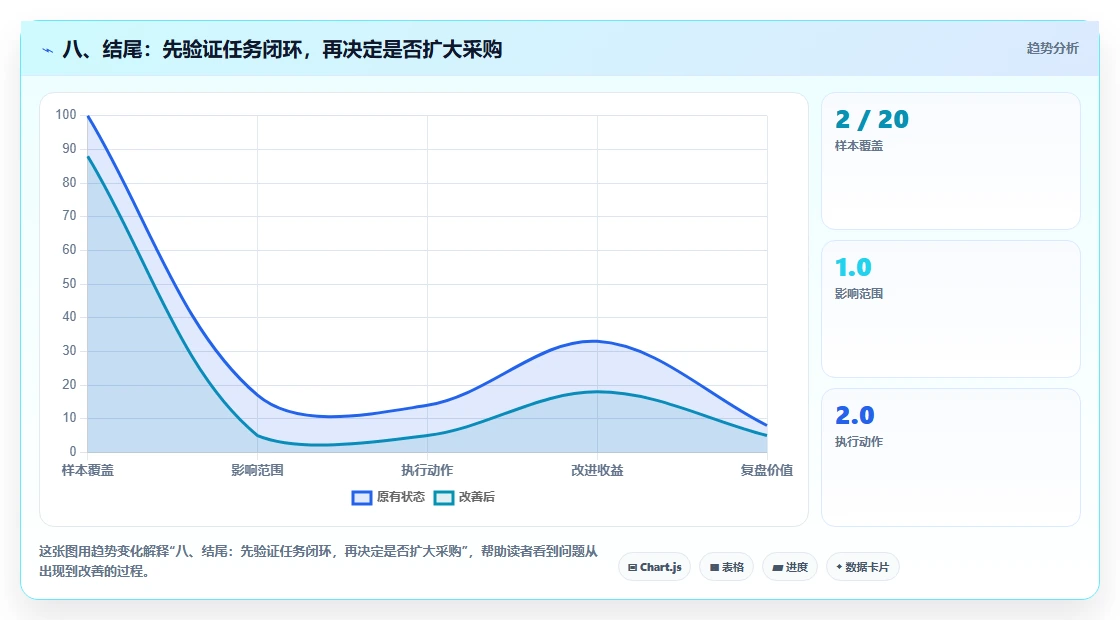Toggle the 原有状态 legend series
The width and height of the screenshot is (1120, 620).
pos(388,497)
